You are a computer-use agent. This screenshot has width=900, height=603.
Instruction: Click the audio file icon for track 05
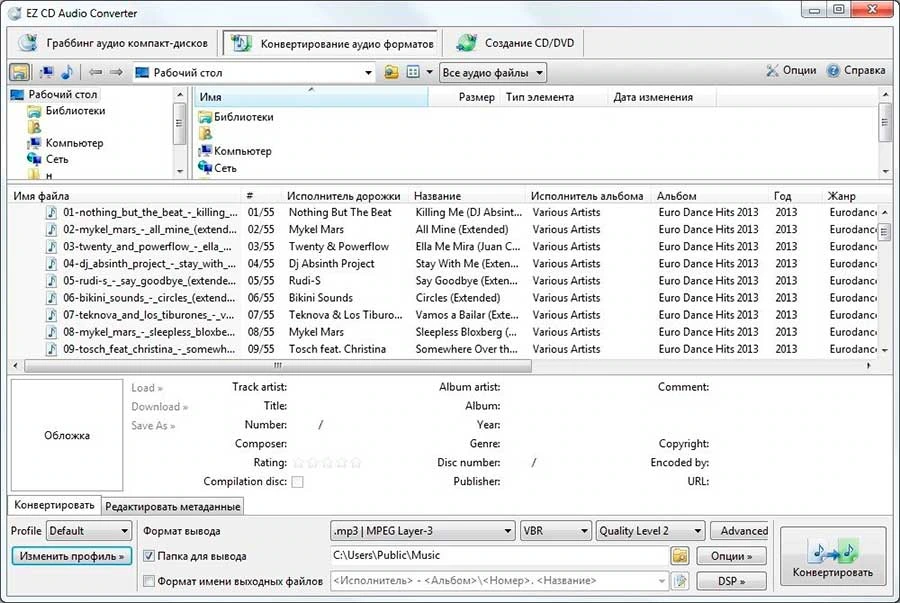[52, 281]
